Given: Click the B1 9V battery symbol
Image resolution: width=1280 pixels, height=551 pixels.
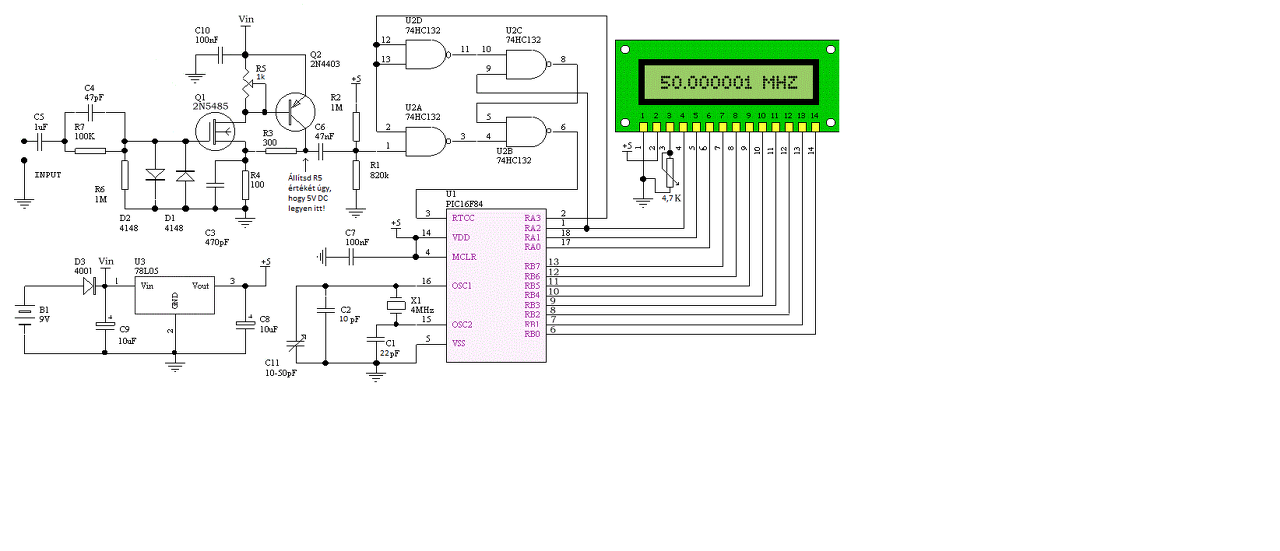Looking at the screenshot, I should tap(27, 318).
